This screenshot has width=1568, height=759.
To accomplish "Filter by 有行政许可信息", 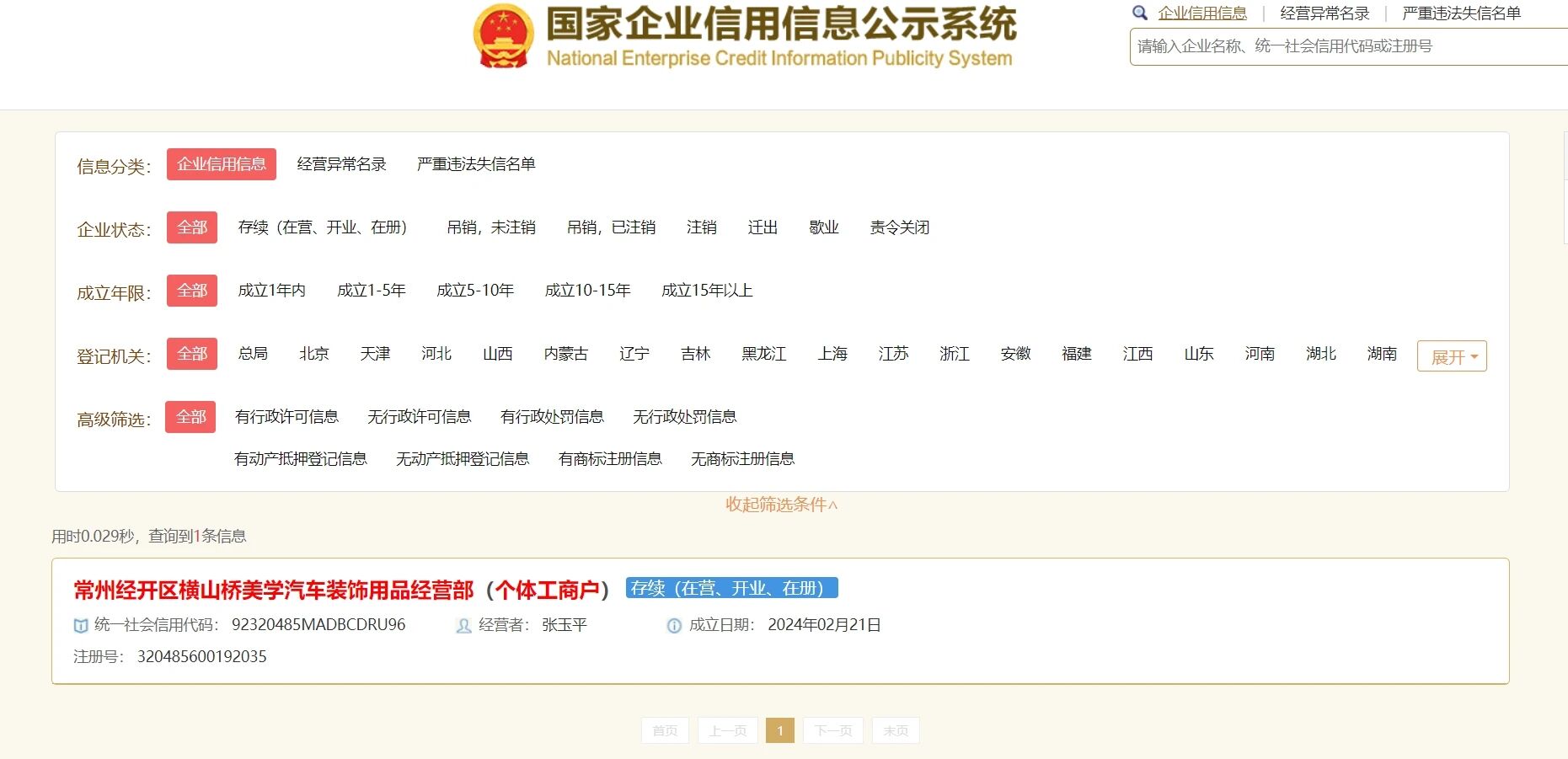I will [x=286, y=417].
